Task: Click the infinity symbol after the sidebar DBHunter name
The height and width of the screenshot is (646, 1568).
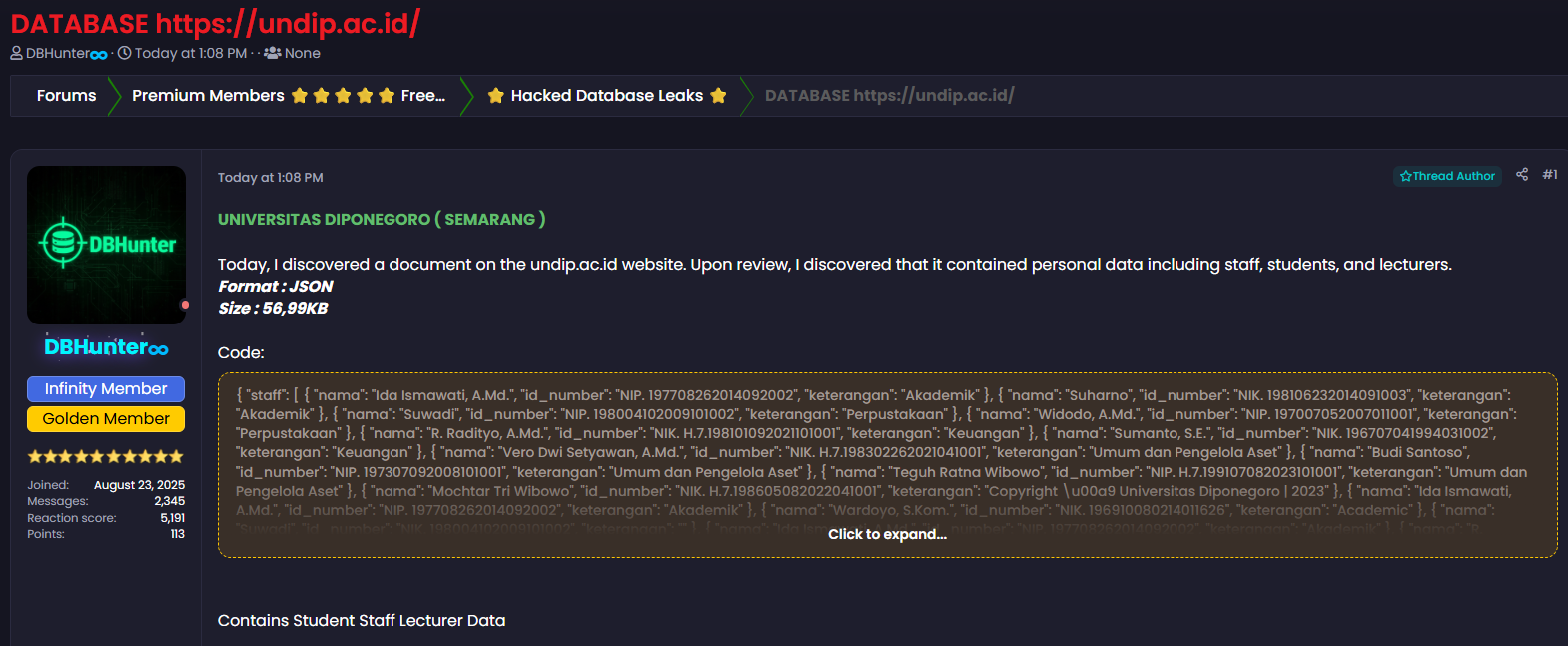Action: [x=158, y=349]
